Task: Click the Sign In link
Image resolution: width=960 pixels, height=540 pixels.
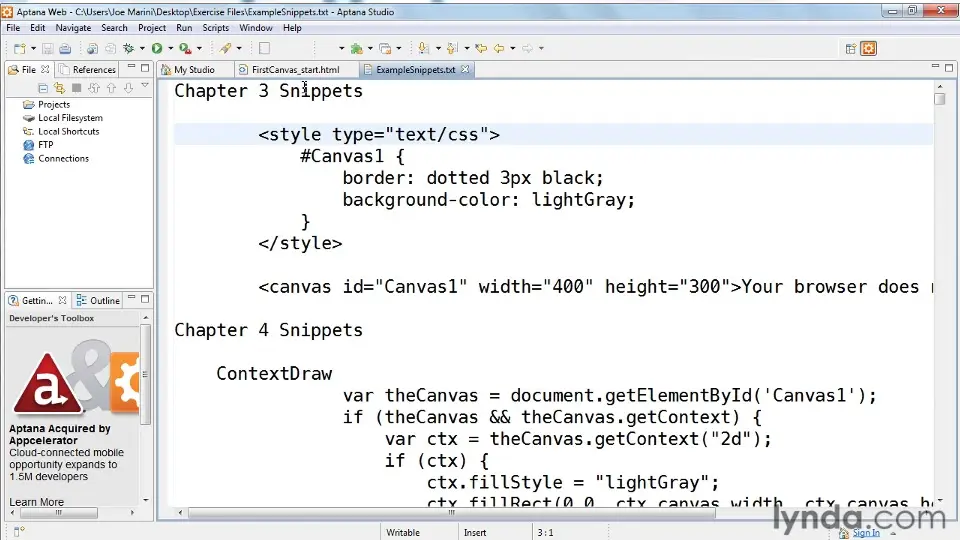Action: [x=866, y=533]
